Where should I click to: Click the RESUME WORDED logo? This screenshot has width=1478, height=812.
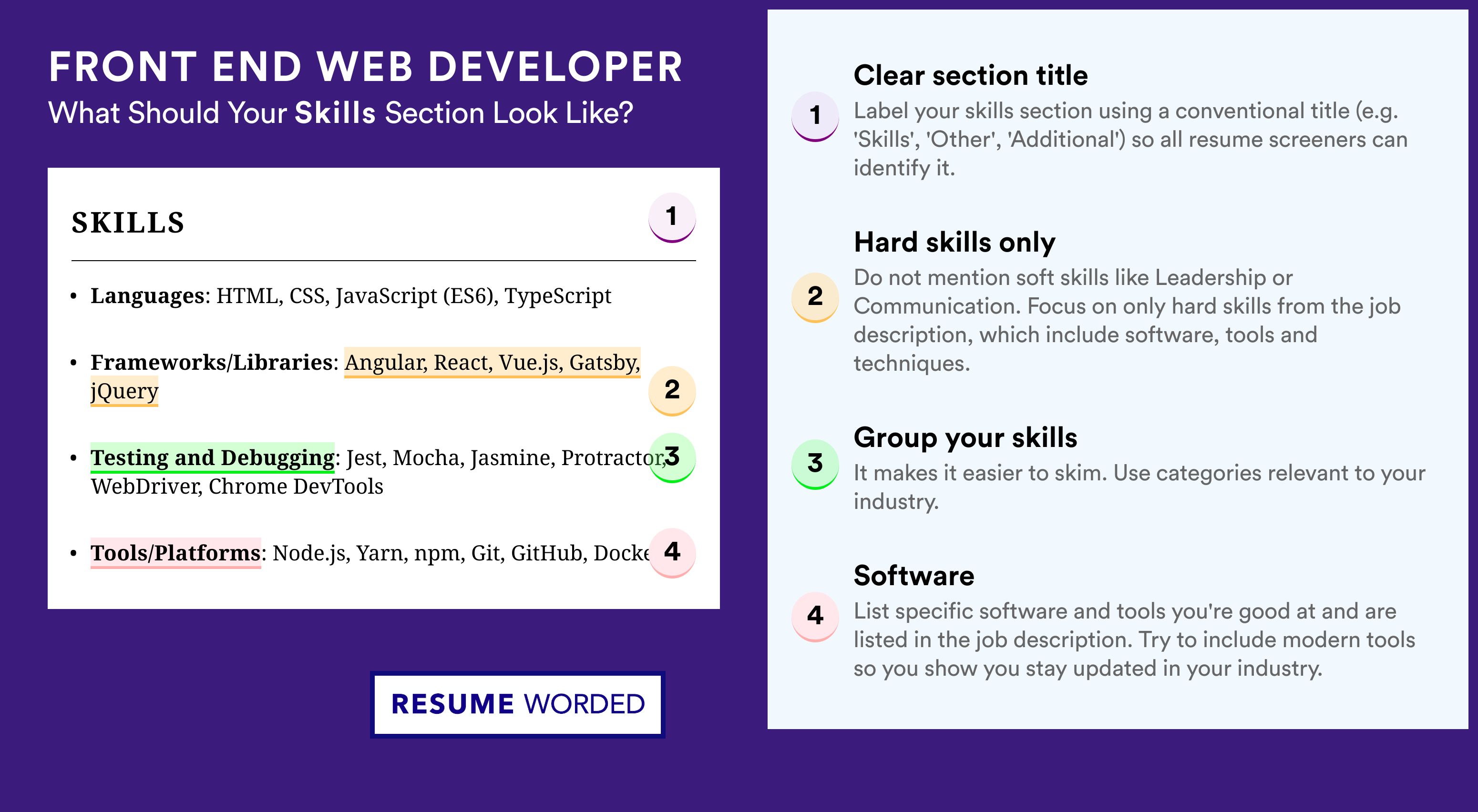click(x=517, y=704)
